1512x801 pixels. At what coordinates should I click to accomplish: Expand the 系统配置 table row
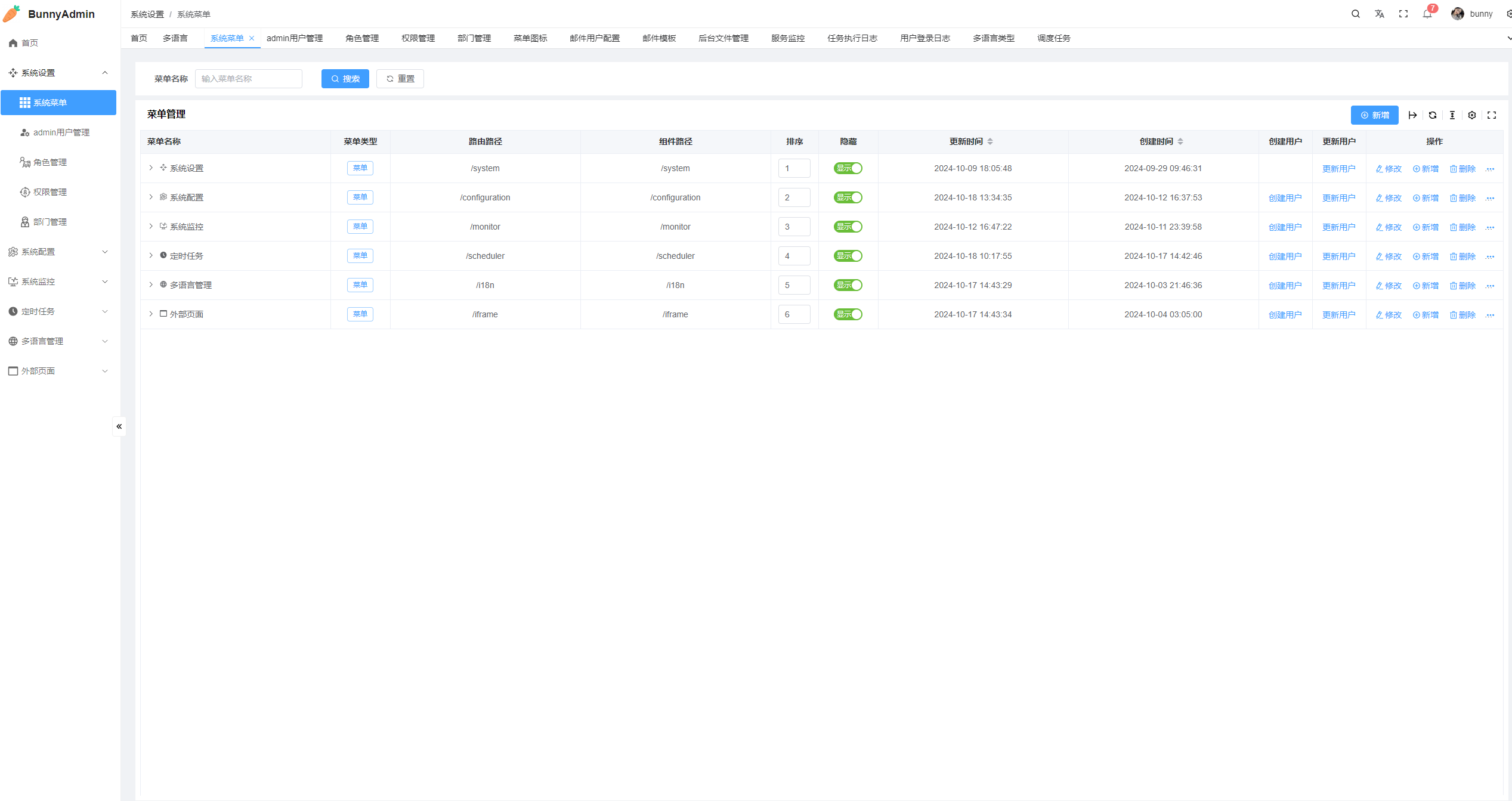tap(151, 197)
